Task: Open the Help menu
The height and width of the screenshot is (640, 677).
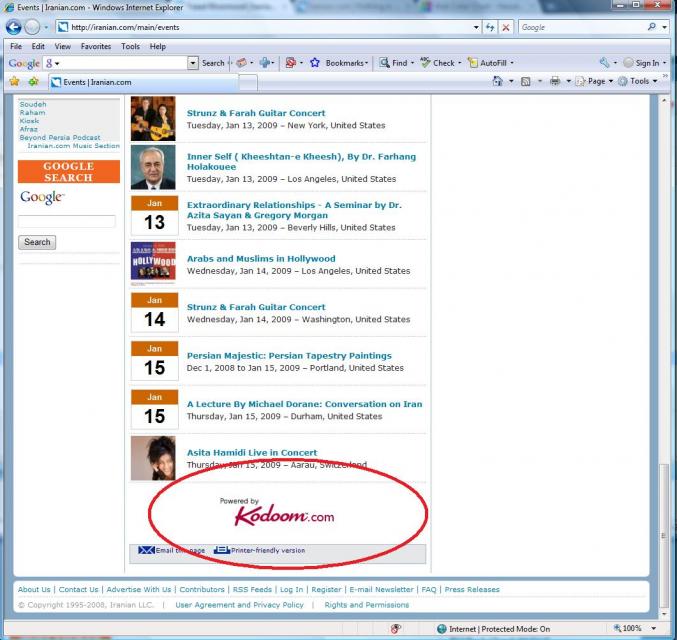Action: coord(158,46)
